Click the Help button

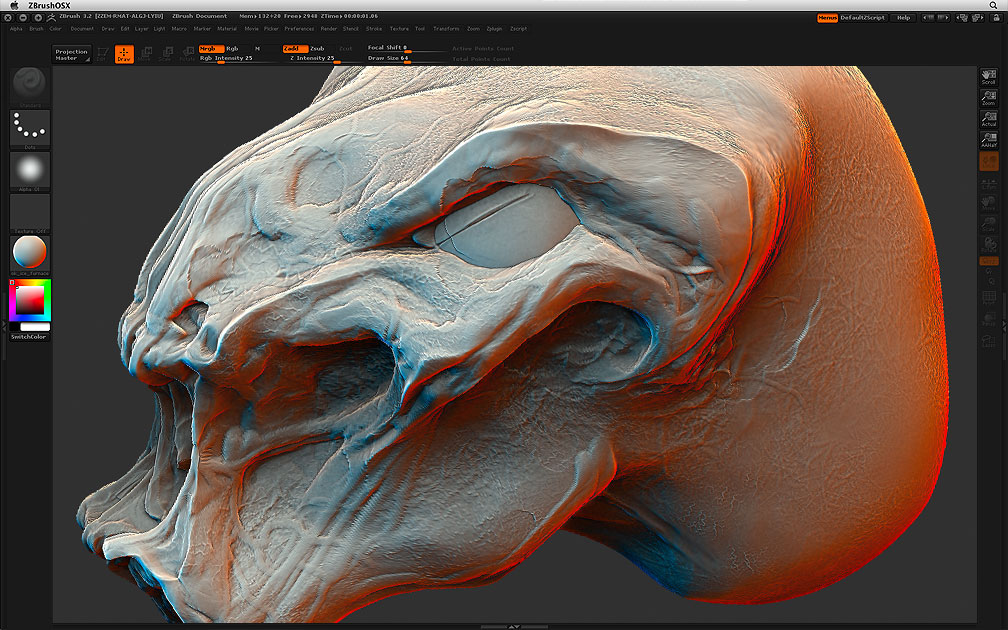(x=903, y=18)
